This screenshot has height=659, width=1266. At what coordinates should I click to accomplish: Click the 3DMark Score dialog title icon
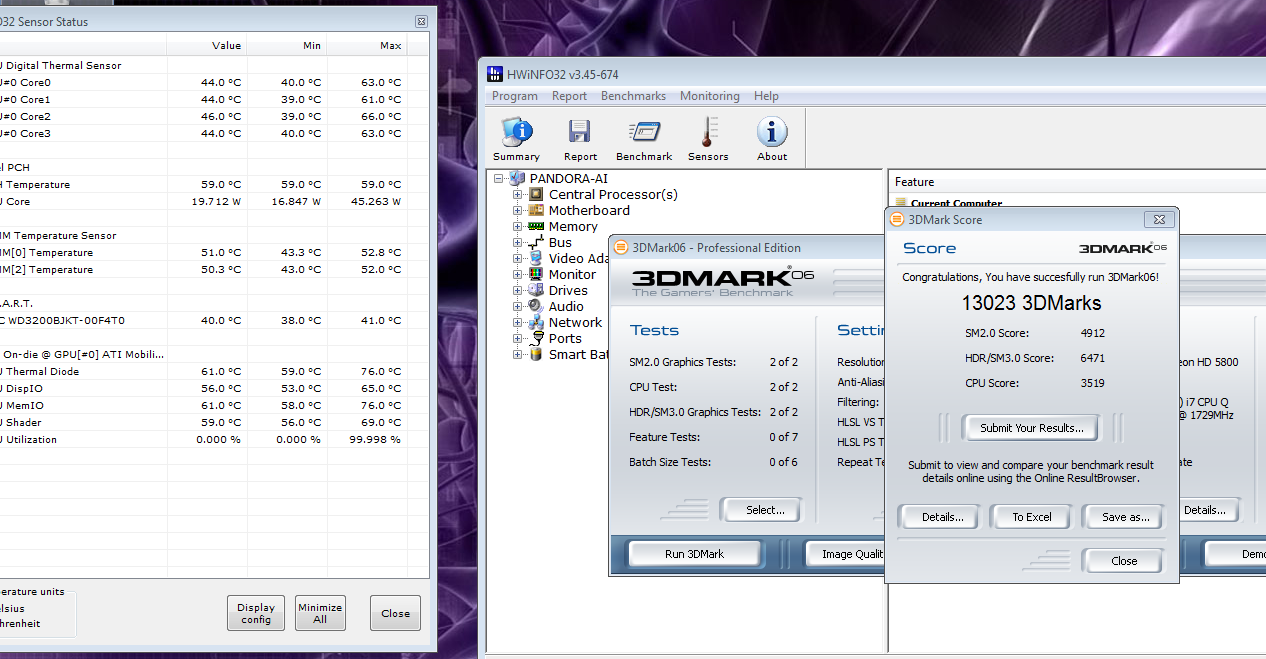point(897,219)
